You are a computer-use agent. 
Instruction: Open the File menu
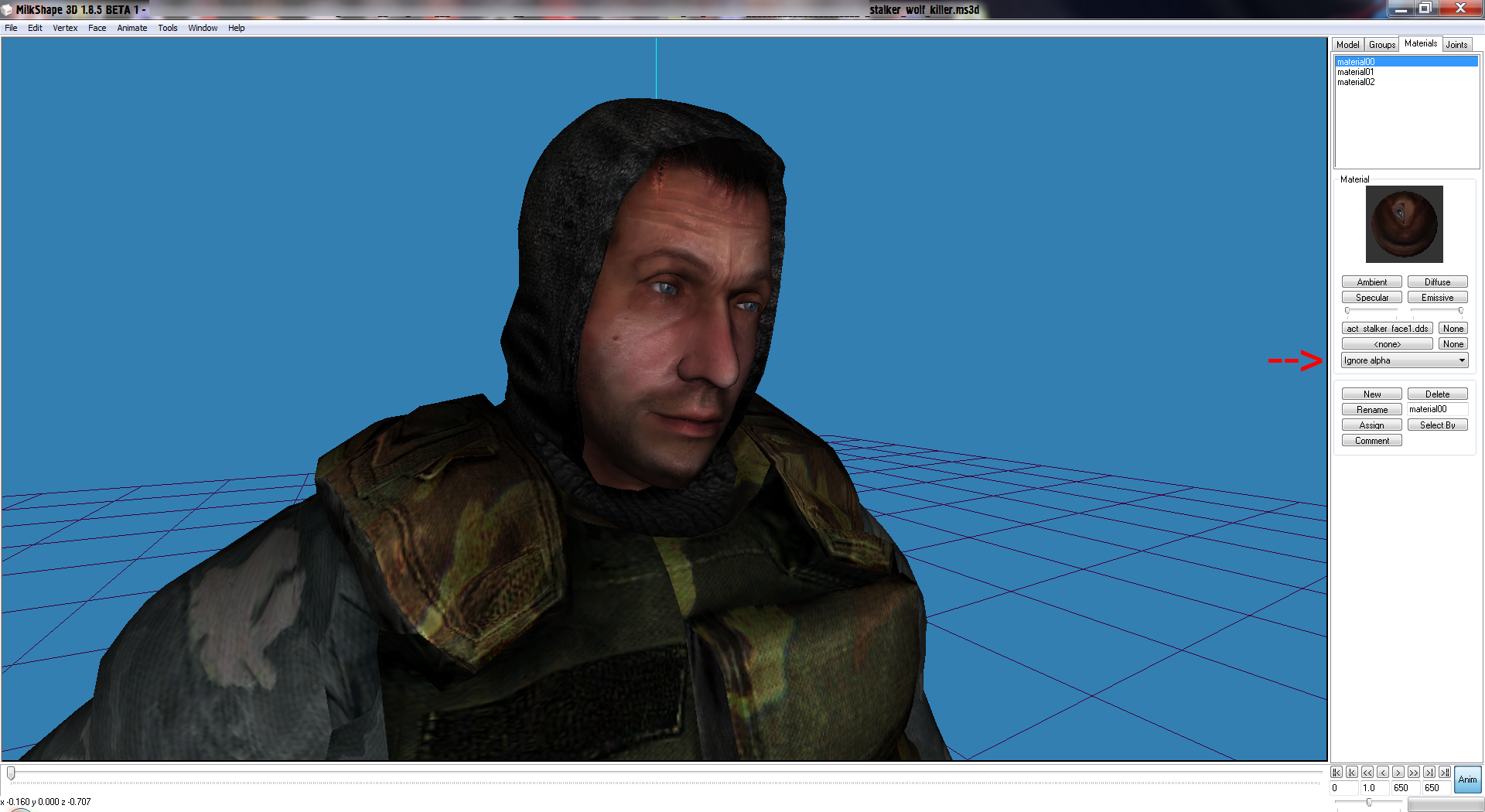[x=11, y=28]
